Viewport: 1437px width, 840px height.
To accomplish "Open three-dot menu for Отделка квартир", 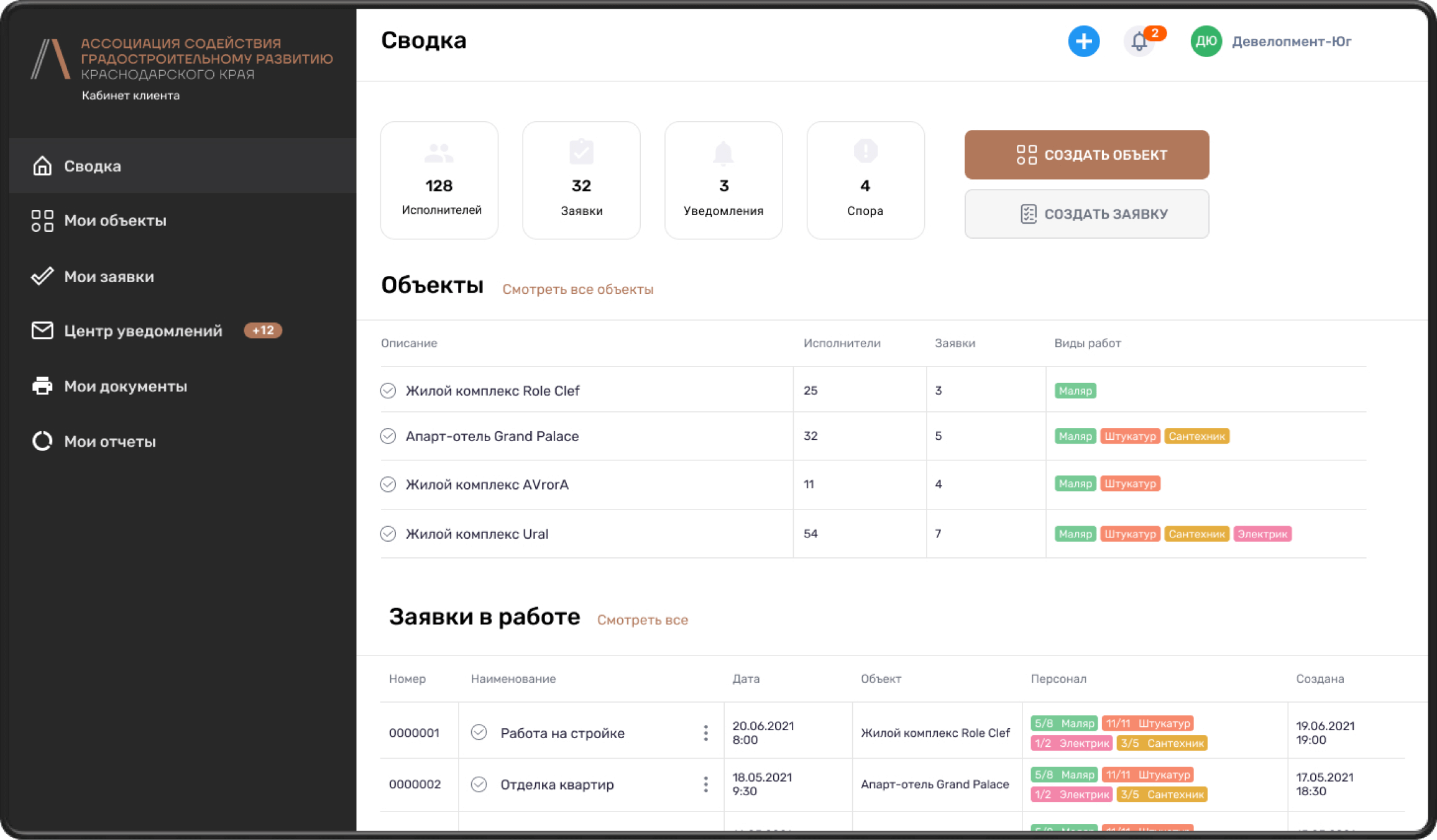I will click(705, 784).
